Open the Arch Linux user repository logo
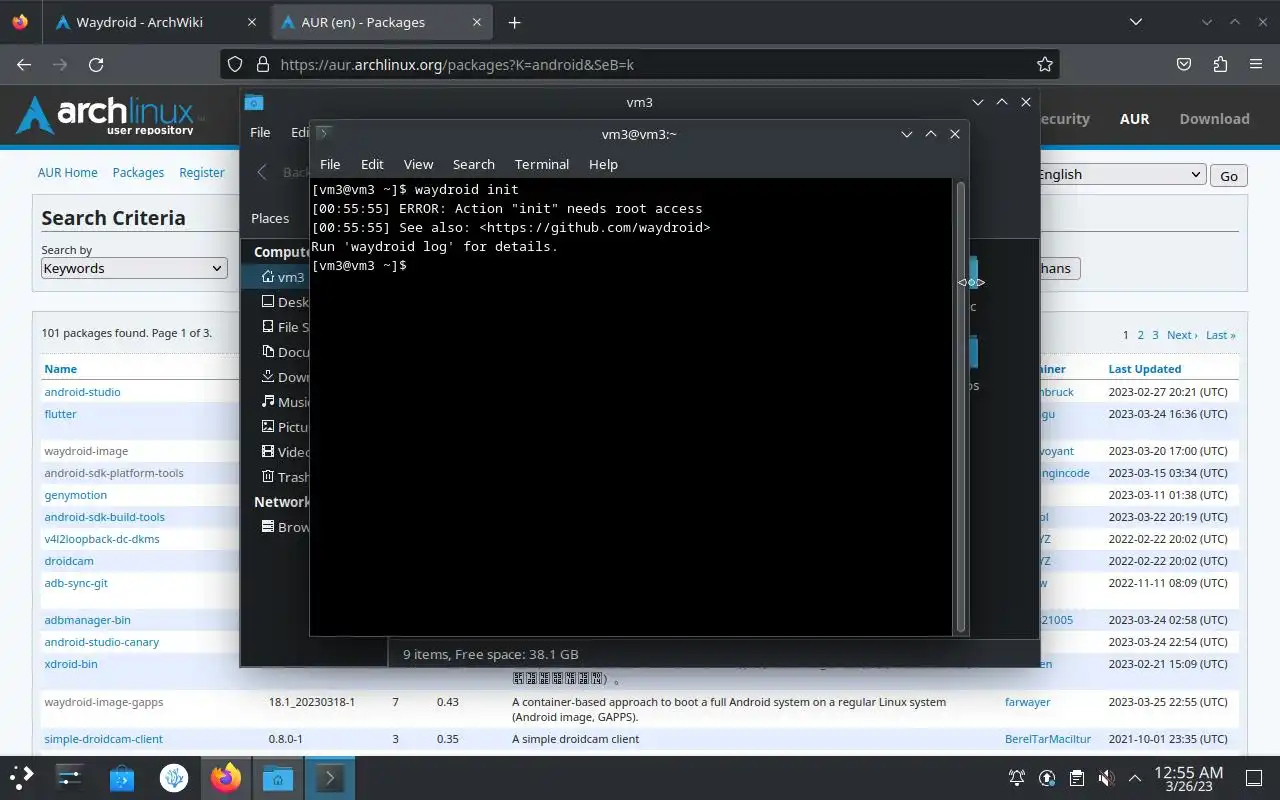Image resolution: width=1280 pixels, height=800 pixels. pyautogui.click(x=110, y=115)
